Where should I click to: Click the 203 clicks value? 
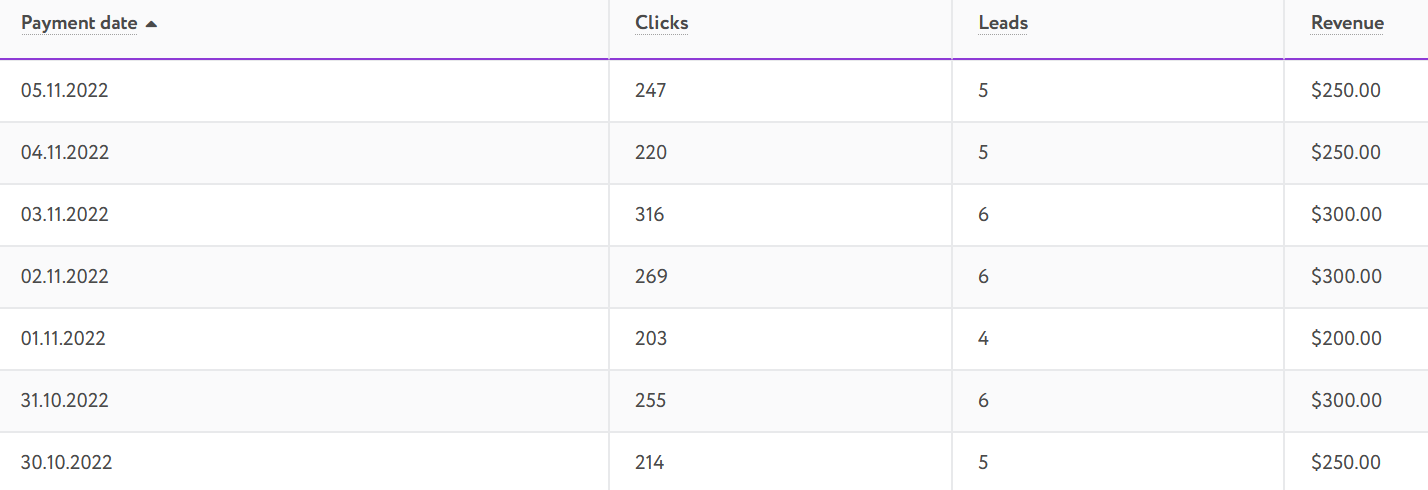650,339
